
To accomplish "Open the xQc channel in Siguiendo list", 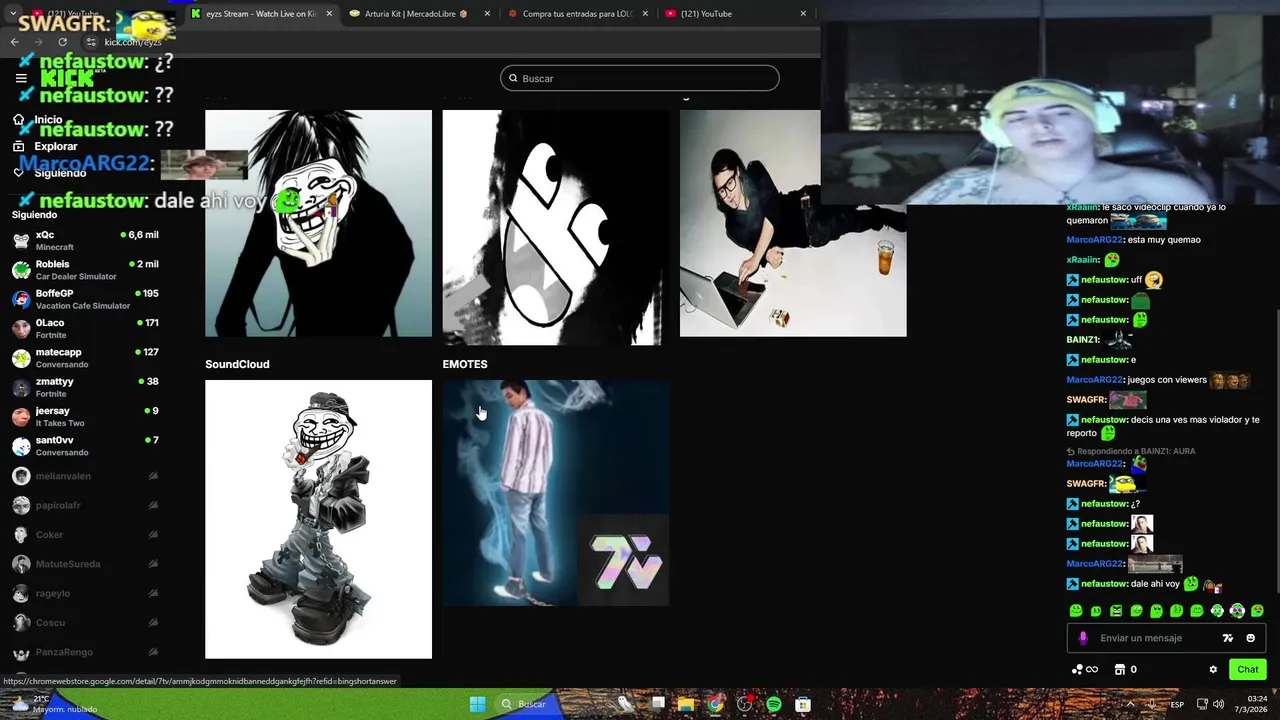I will [85, 240].
